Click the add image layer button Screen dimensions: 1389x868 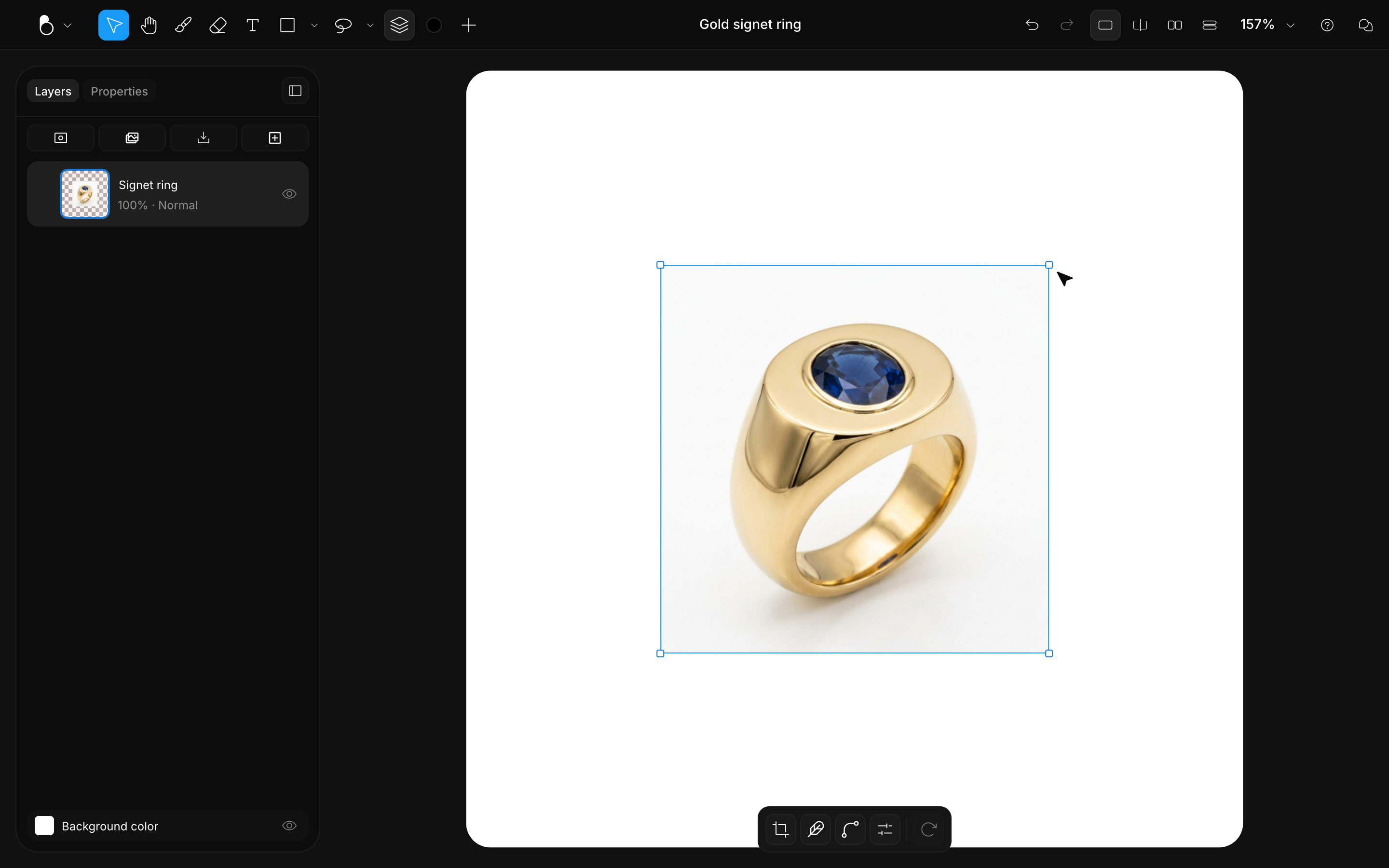(x=132, y=138)
